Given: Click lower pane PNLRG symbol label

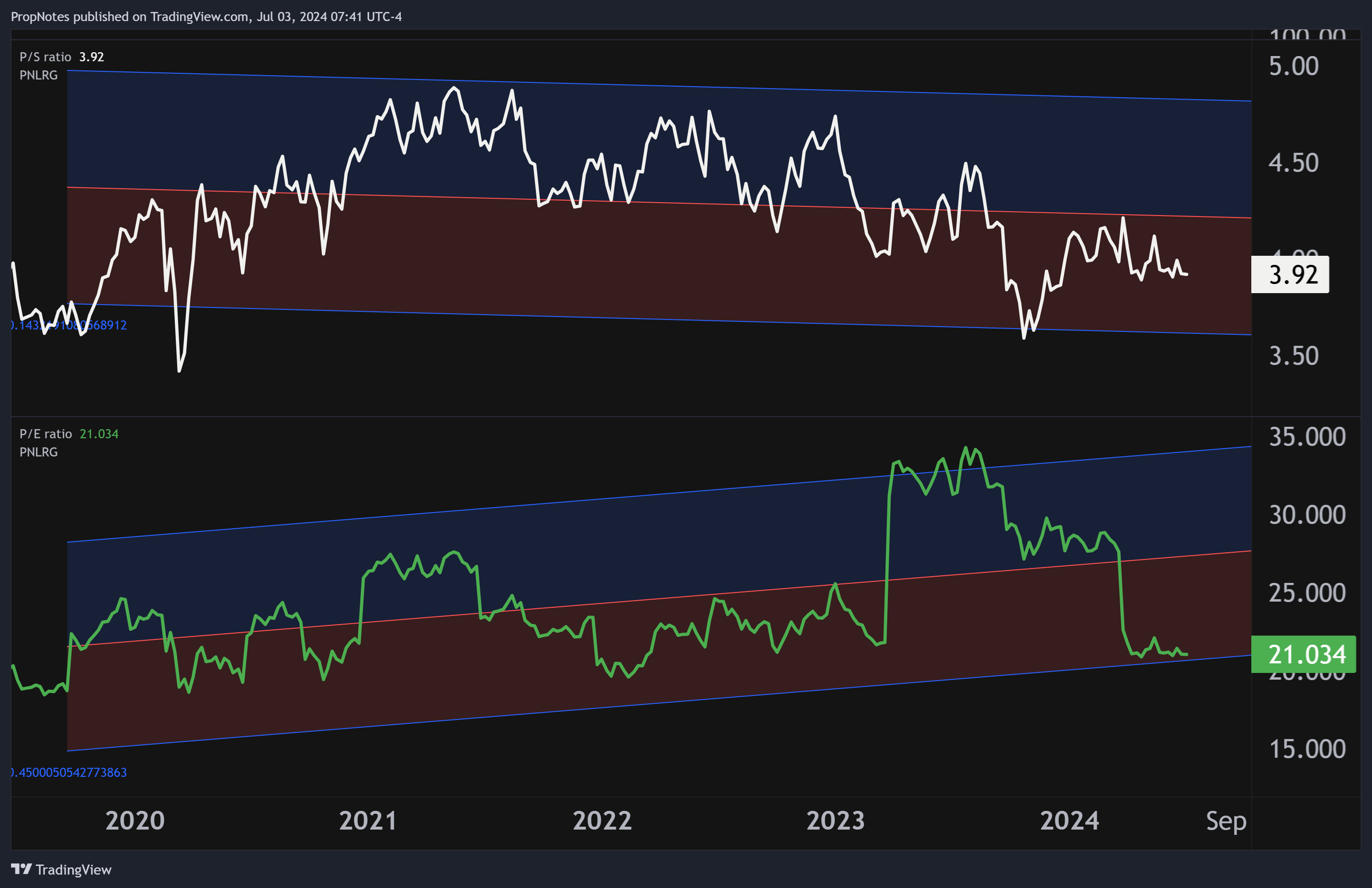Looking at the screenshot, I should point(39,452).
